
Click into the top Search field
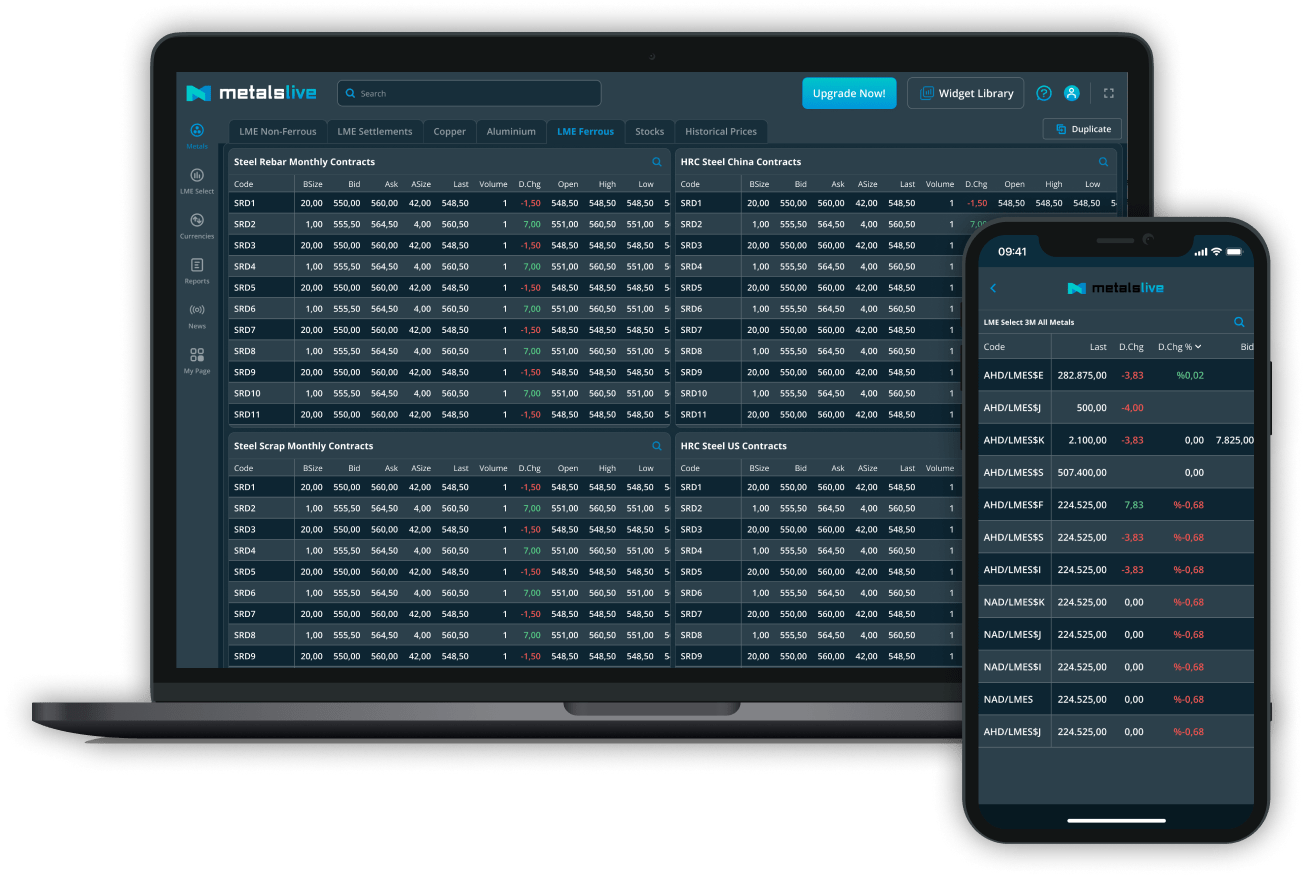pyautogui.click(x=470, y=93)
